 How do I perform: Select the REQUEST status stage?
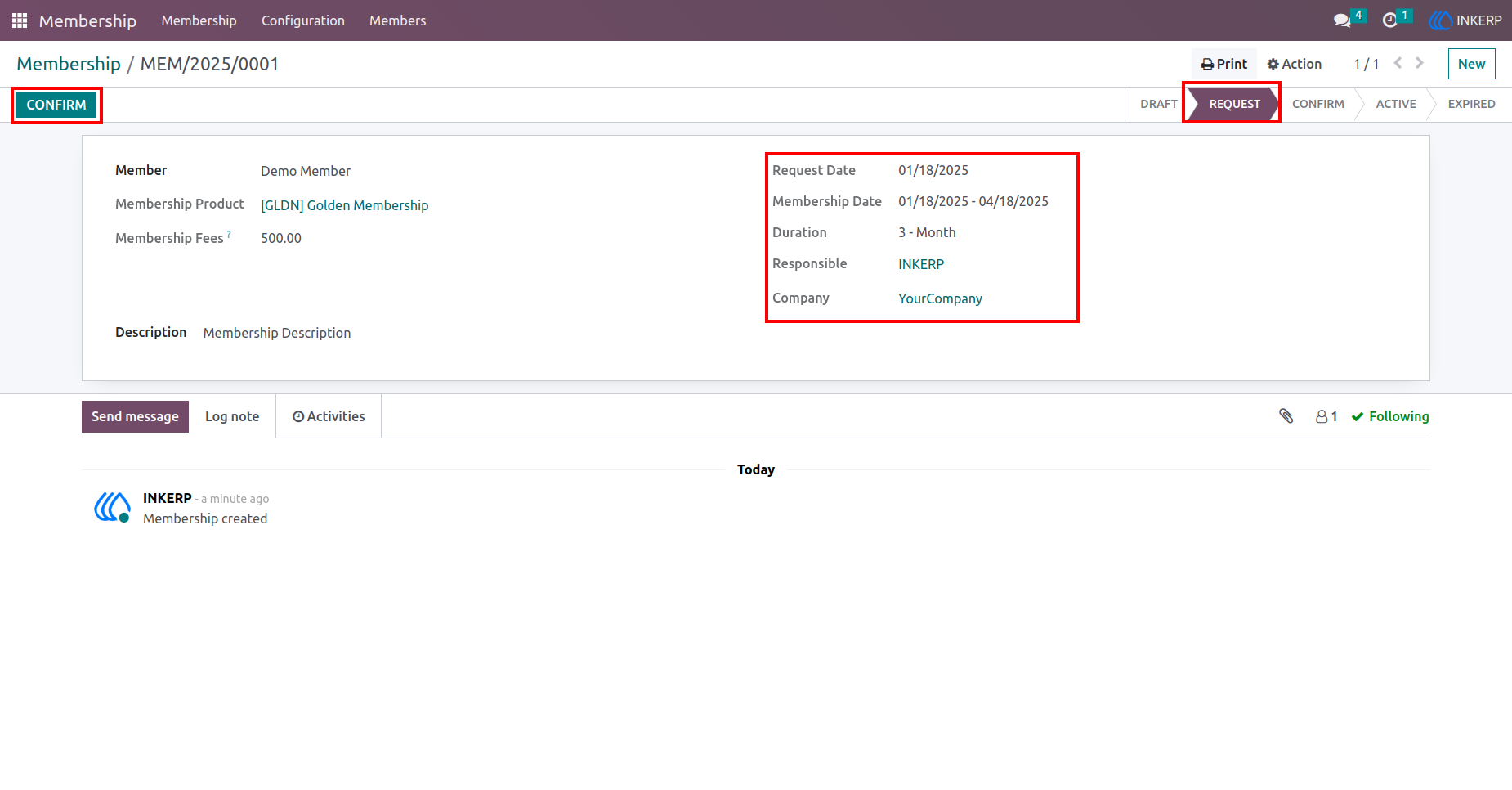1234,104
